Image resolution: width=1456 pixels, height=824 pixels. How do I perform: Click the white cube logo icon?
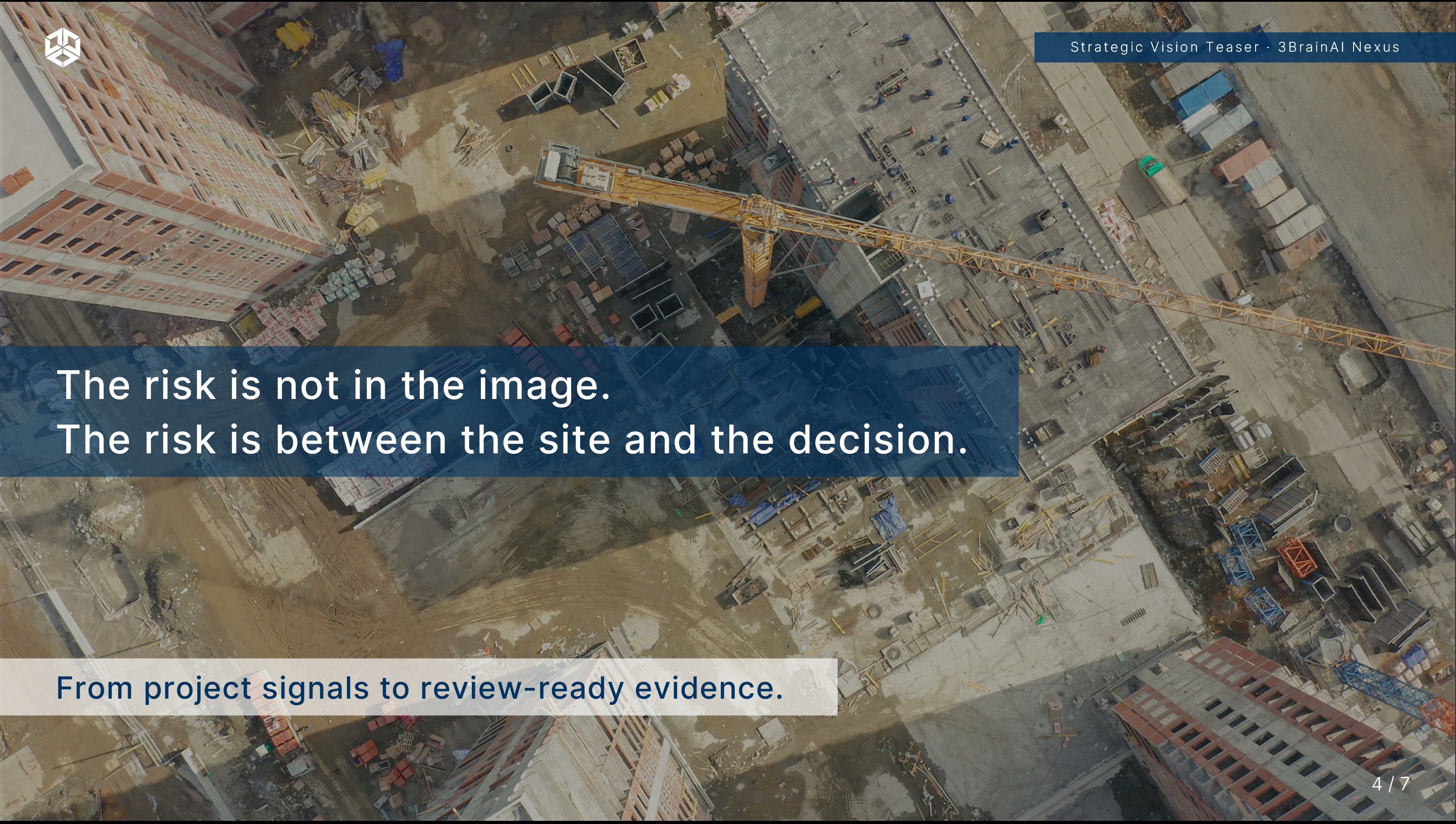[62, 47]
